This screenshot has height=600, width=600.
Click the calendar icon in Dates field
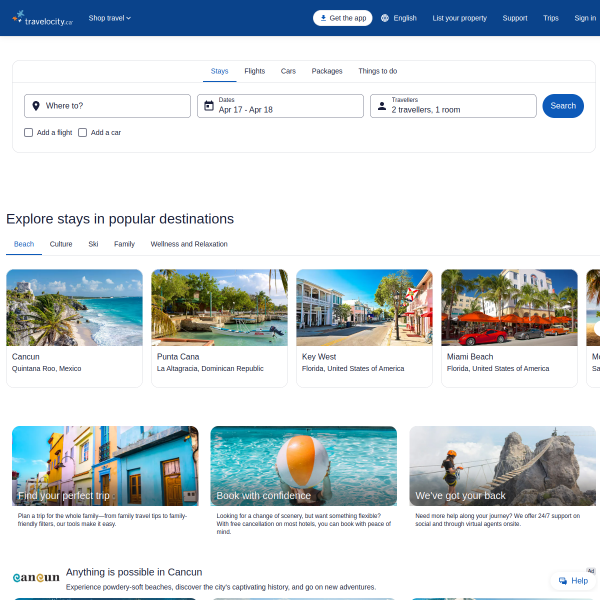(209, 106)
